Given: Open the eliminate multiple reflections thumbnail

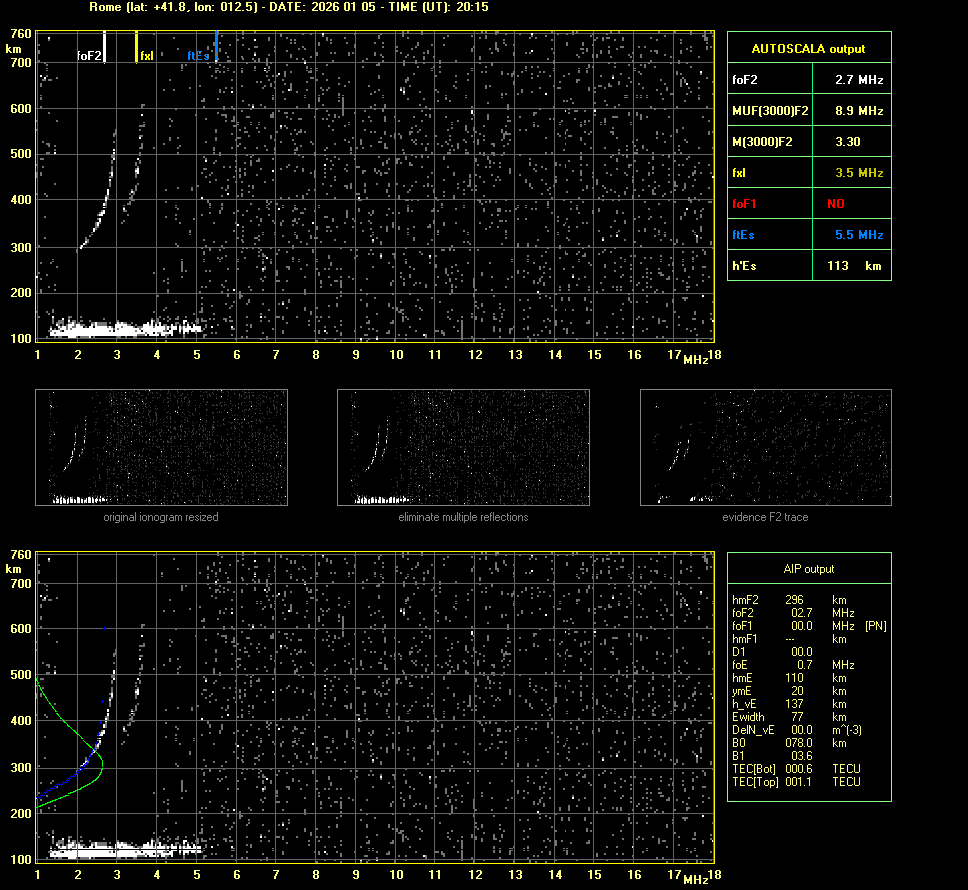Looking at the screenshot, I should (463, 447).
